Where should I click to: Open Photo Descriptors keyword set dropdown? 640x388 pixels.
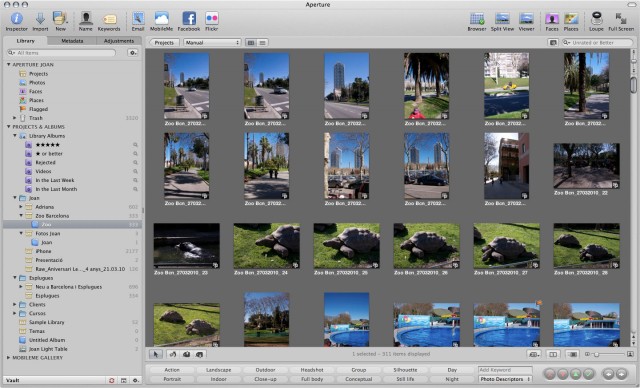tap(505, 379)
